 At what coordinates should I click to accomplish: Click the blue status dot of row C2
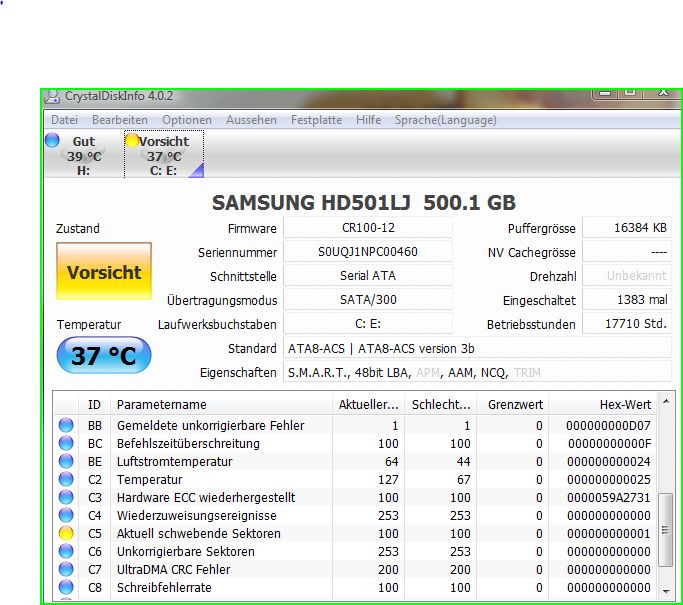66,479
